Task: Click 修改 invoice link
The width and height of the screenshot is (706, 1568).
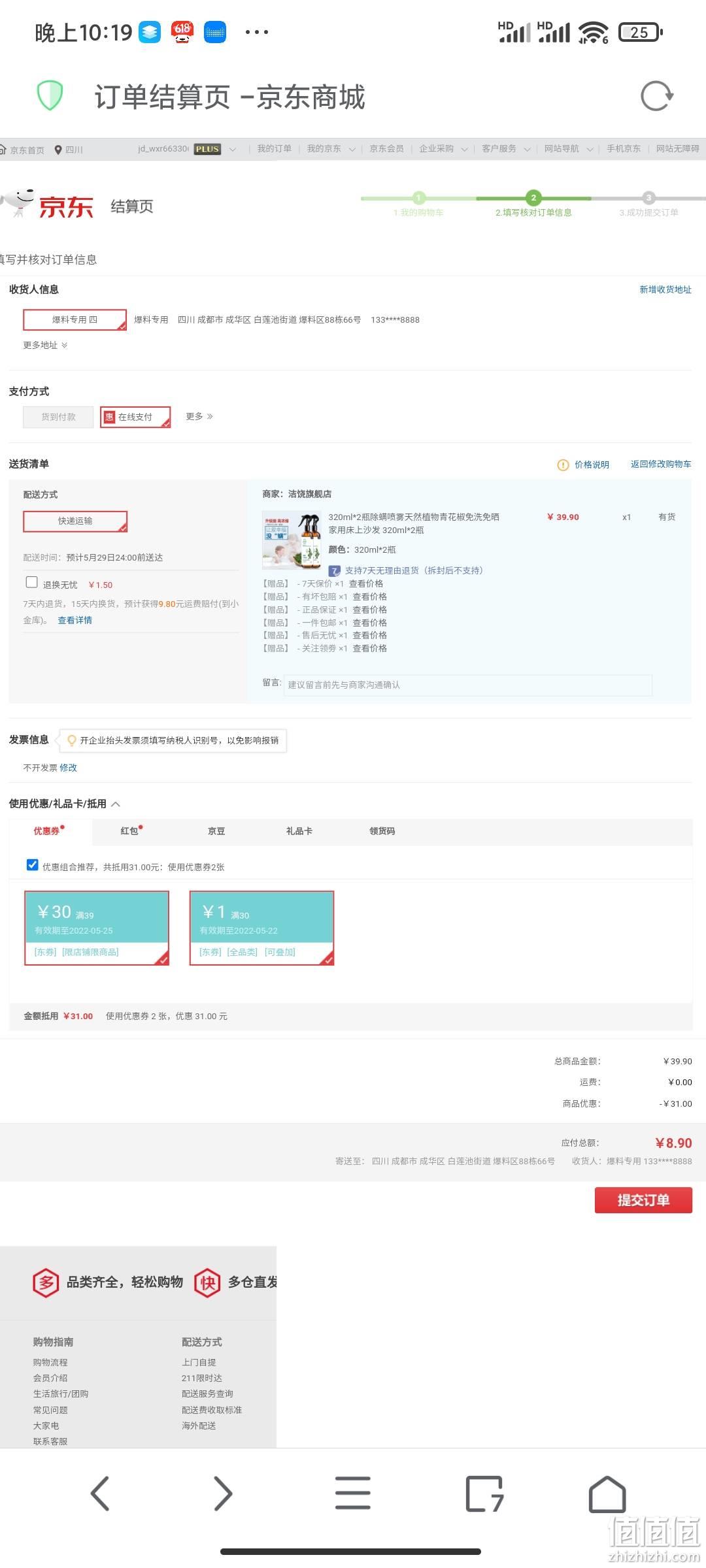Action: tap(68, 768)
